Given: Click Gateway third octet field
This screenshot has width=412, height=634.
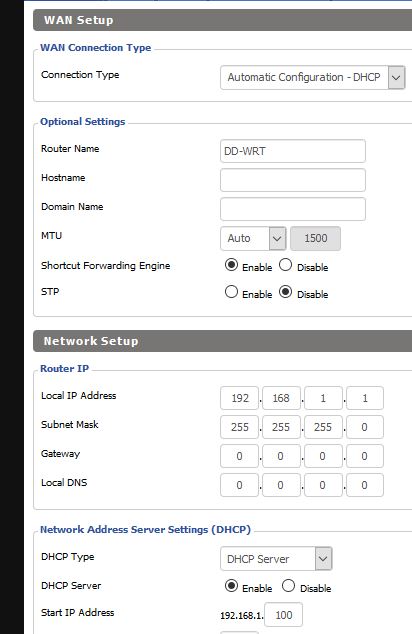Looking at the screenshot, I should [323, 456].
